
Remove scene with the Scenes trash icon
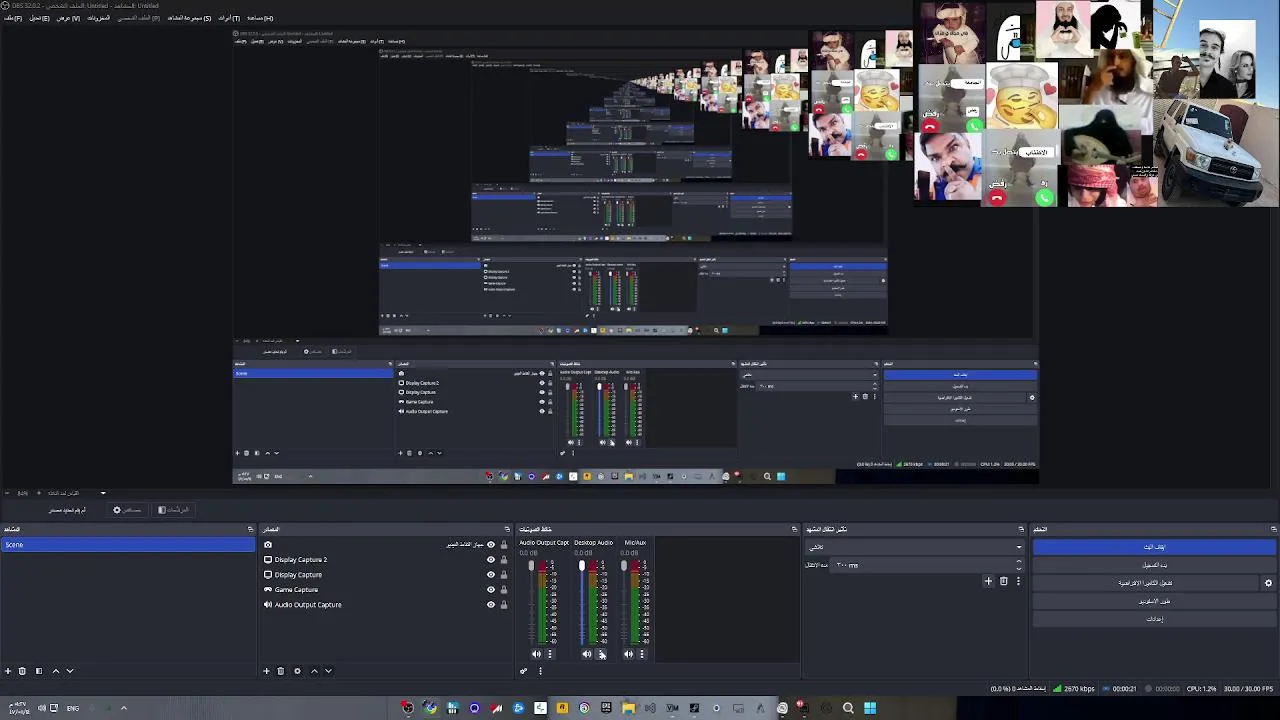22,671
